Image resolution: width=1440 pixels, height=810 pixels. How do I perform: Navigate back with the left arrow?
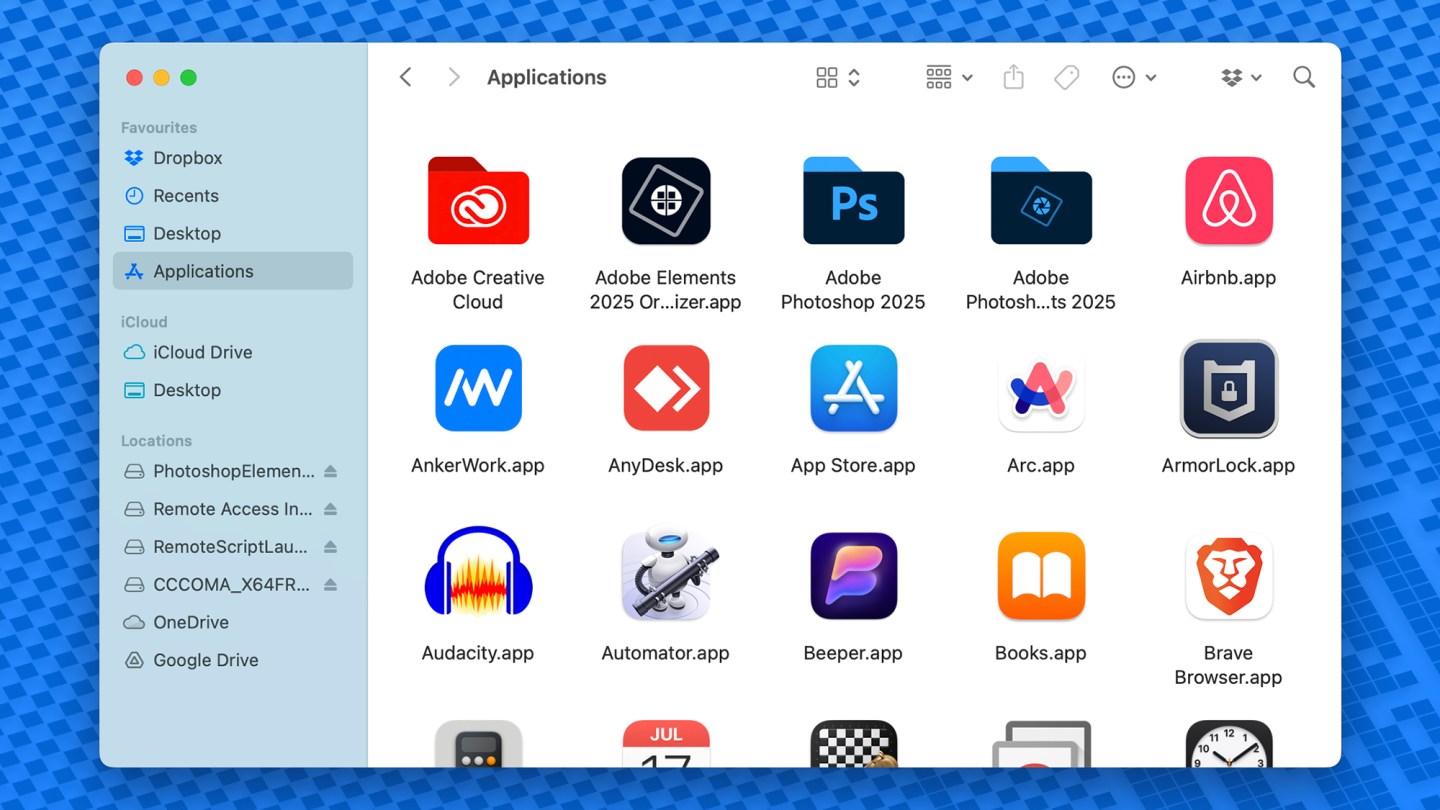(x=405, y=77)
